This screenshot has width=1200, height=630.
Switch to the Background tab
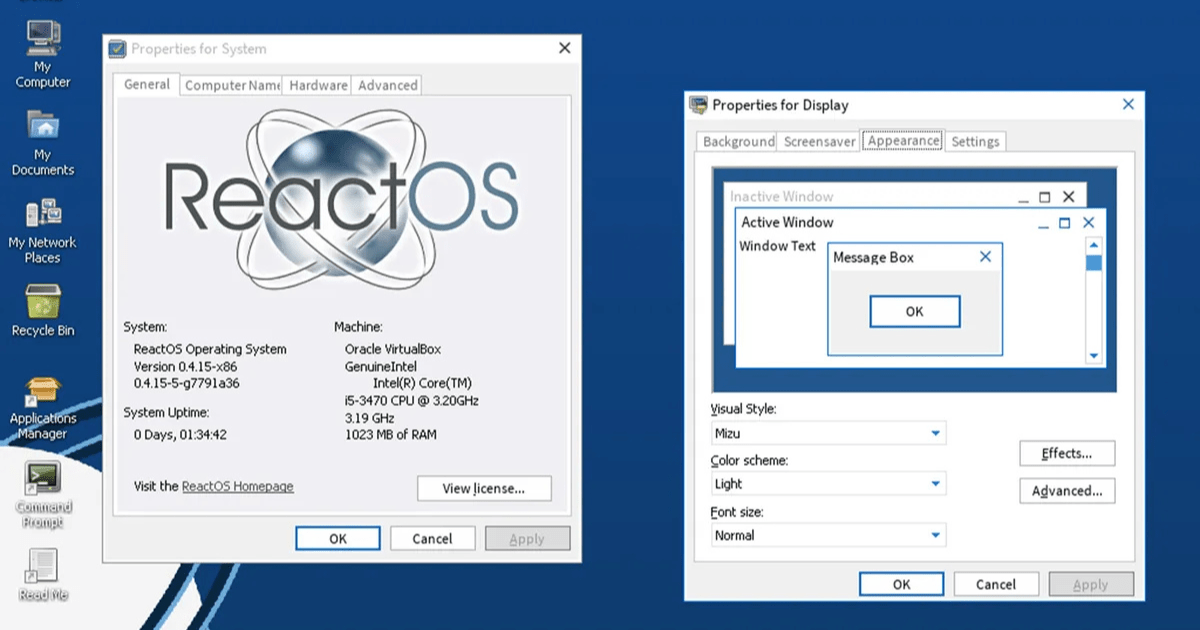pyautogui.click(x=737, y=141)
